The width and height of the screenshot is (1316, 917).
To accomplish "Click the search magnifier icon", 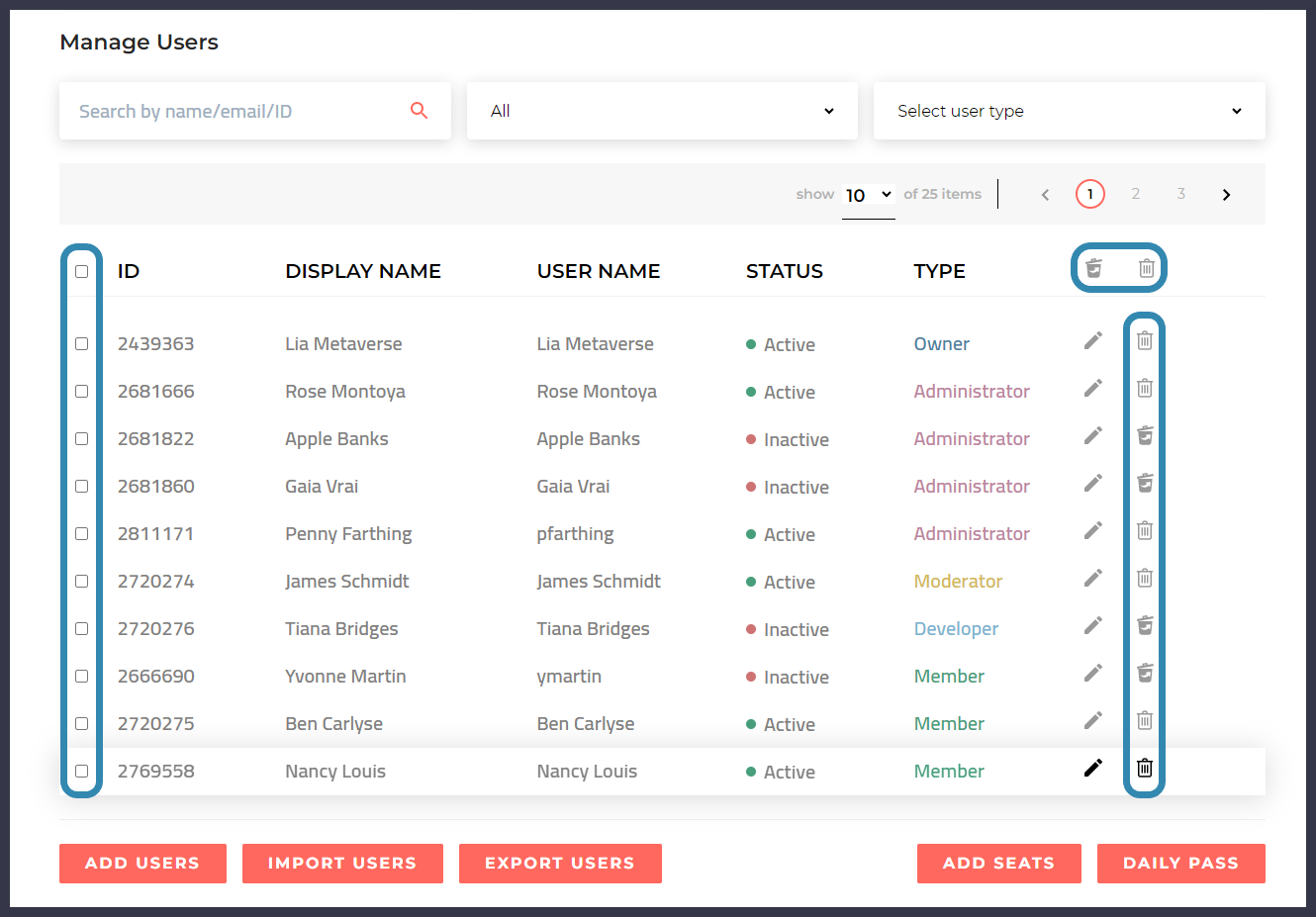I will click(x=419, y=111).
